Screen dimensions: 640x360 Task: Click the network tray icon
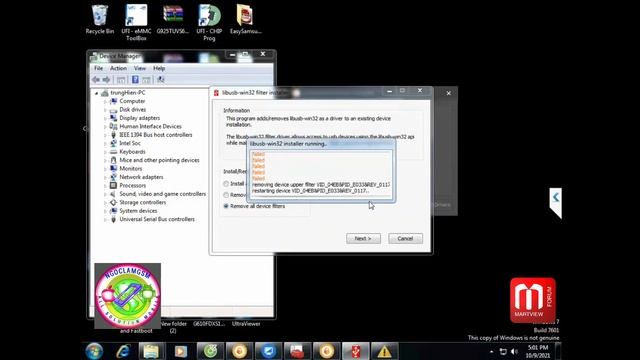click(x=503, y=351)
